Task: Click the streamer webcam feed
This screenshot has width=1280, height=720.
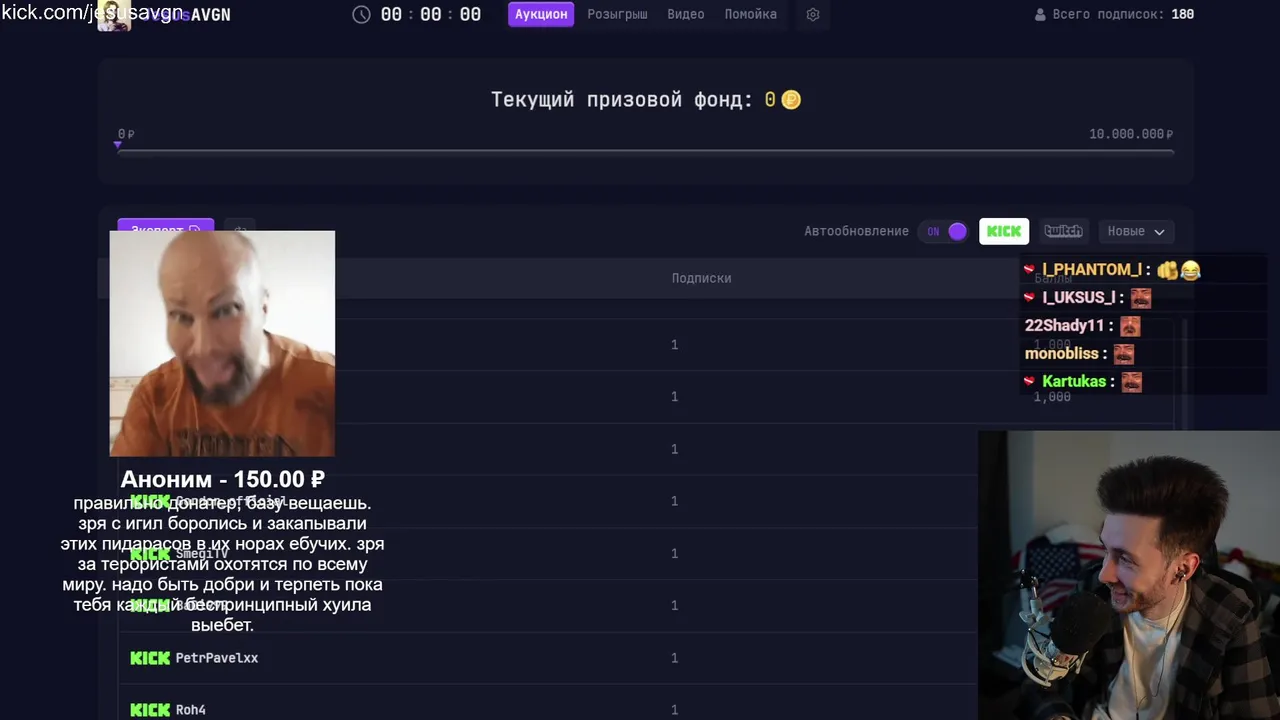Action: click(x=1129, y=575)
